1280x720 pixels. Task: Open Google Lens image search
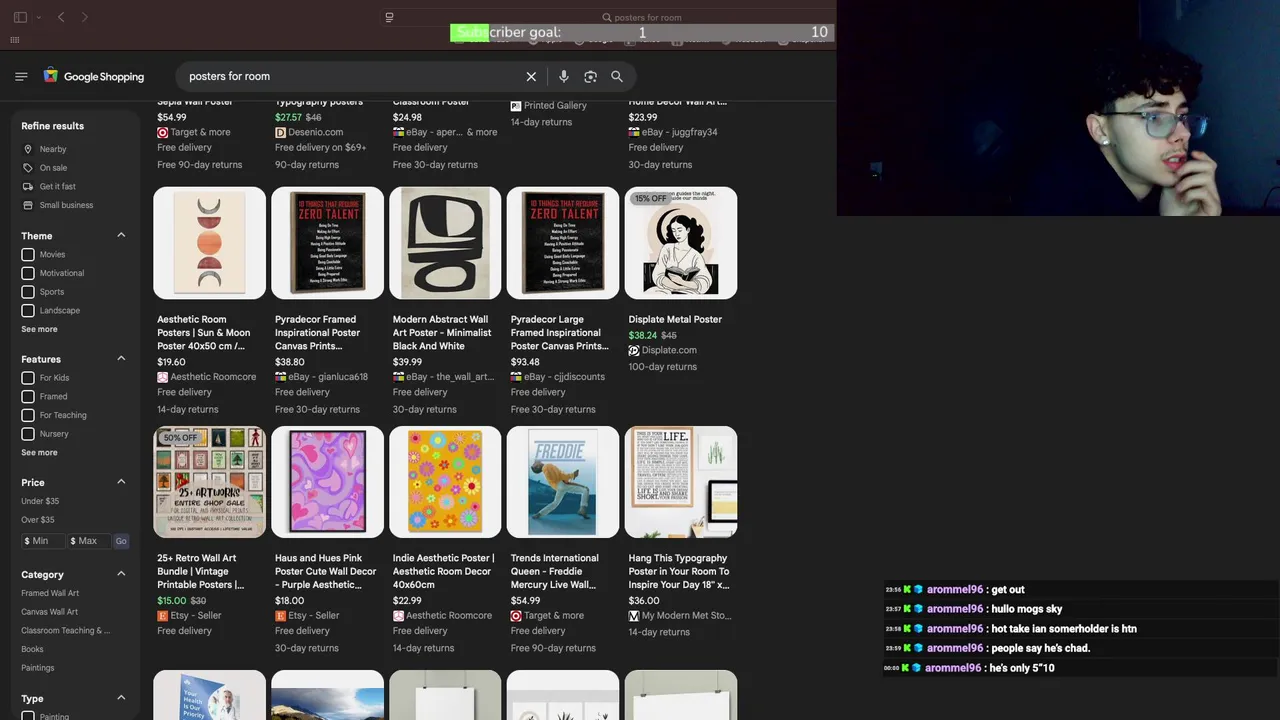pyautogui.click(x=590, y=76)
